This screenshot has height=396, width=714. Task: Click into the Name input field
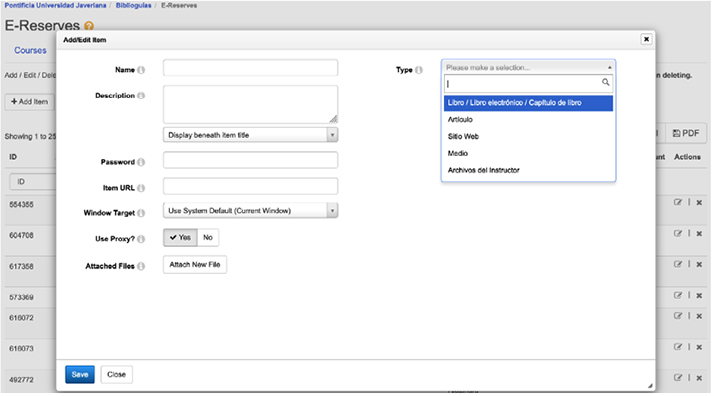(250, 68)
